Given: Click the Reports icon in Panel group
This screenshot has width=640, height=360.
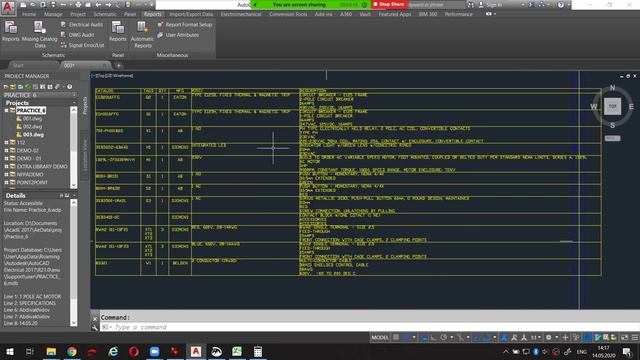Looking at the screenshot, I should [x=118, y=31].
